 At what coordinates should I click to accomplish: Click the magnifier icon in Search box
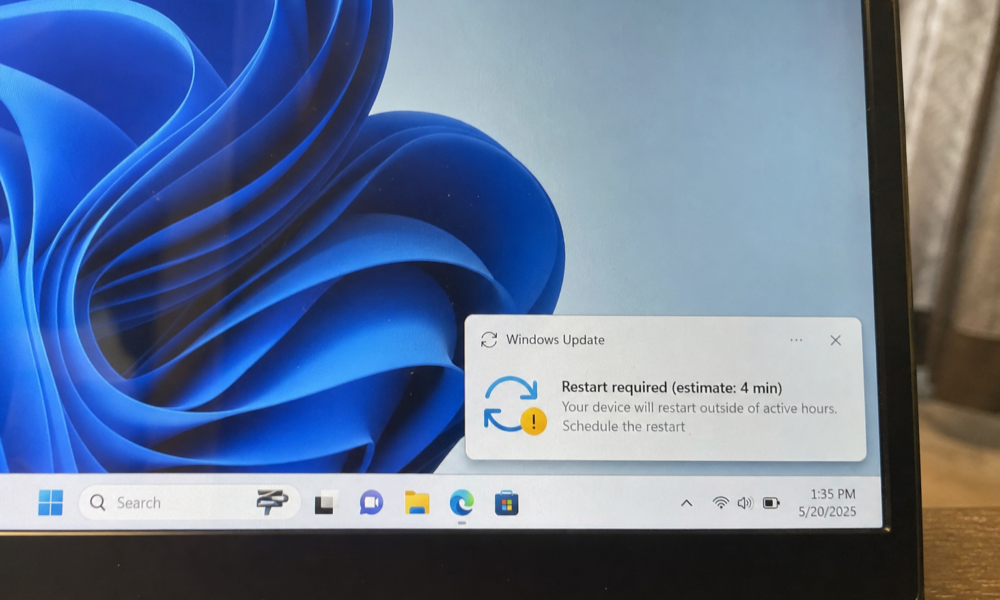point(98,502)
